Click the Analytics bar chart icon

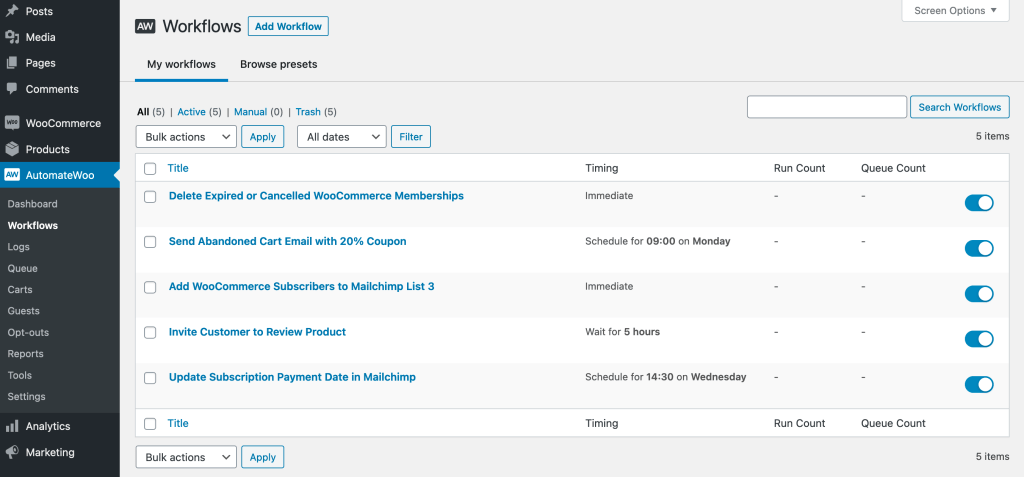click(12, 426)
